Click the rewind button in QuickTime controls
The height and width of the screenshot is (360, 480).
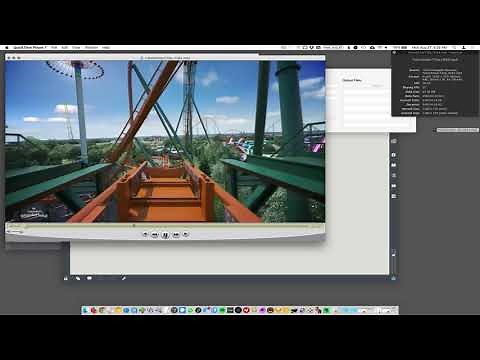[x=155, y=235]
